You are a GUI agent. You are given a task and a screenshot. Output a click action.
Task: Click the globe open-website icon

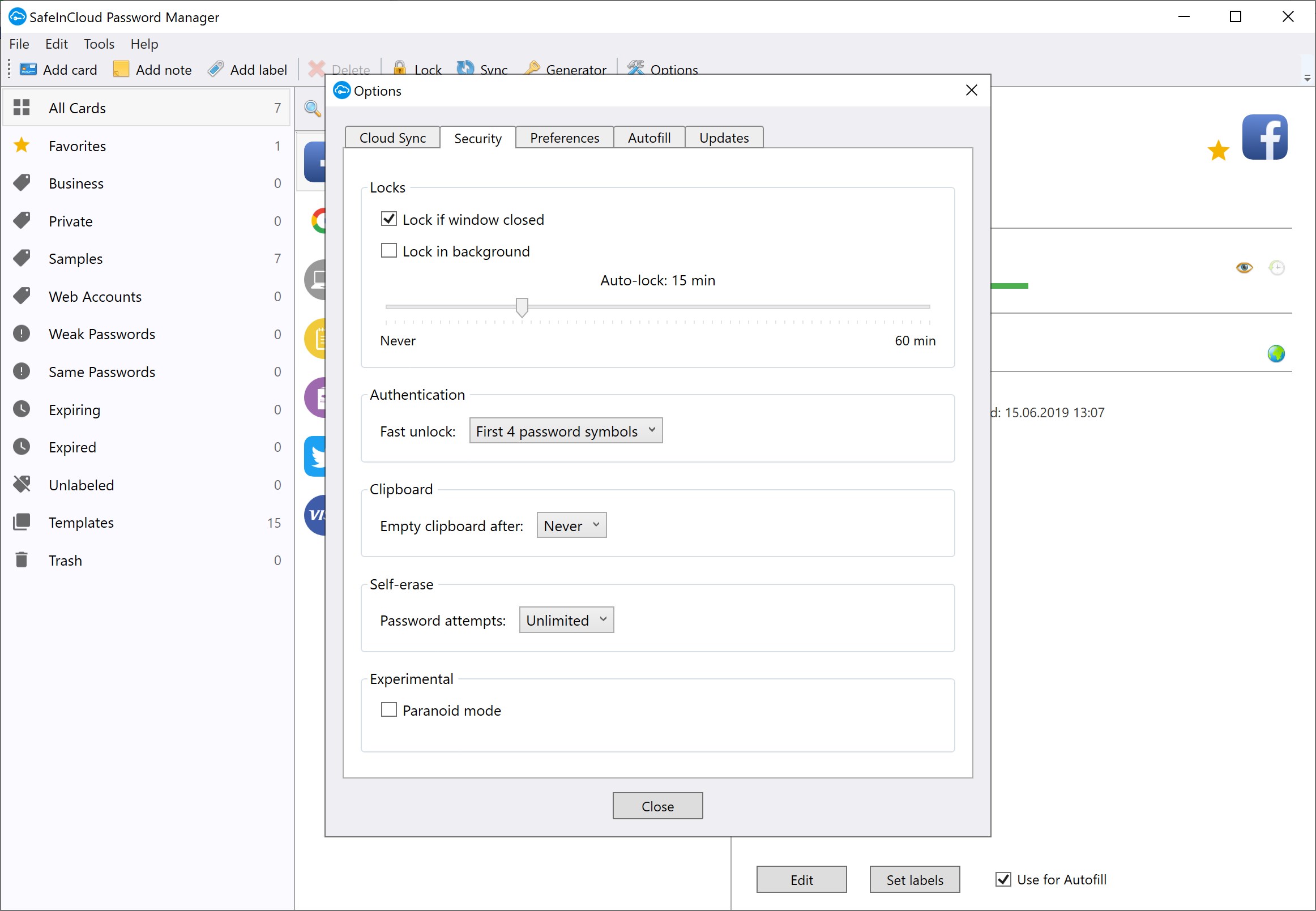pyautogui.click(x=1275, y=354)
